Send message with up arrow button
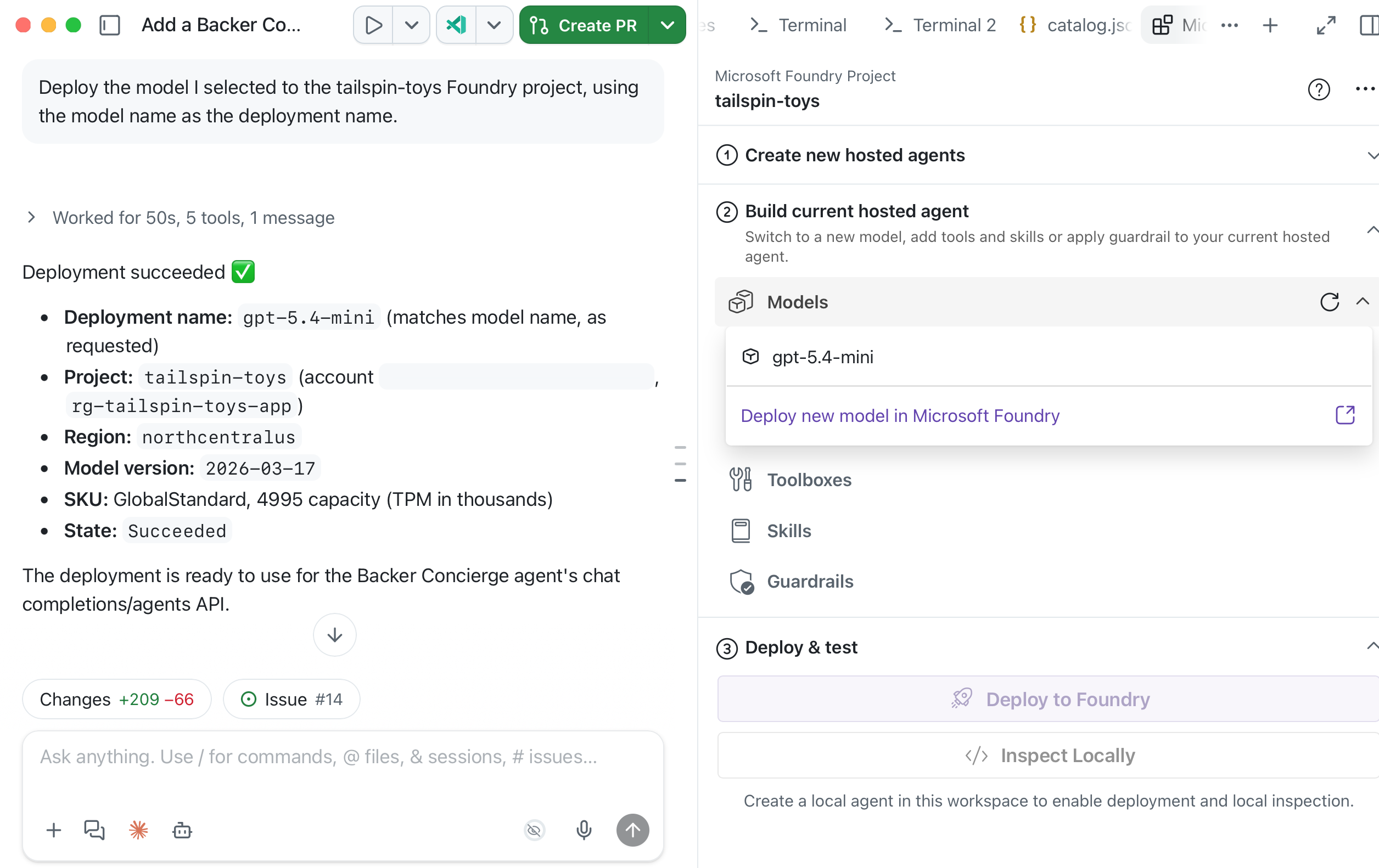The height and width of the screenshot is (868, 1379). (x=632, y=830)
